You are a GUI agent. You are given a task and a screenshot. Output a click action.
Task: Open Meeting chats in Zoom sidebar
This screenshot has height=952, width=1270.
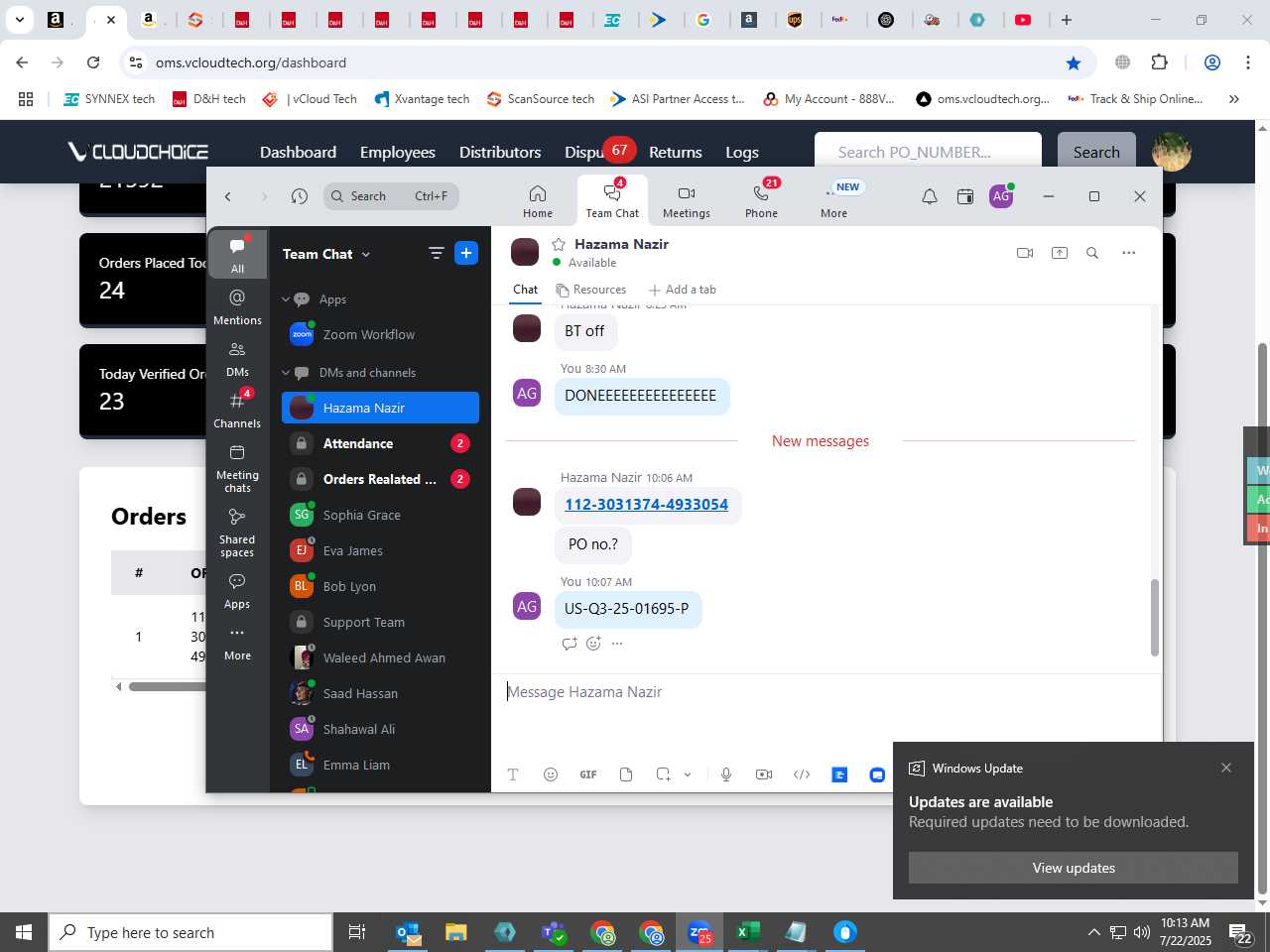tap(237, 467)
